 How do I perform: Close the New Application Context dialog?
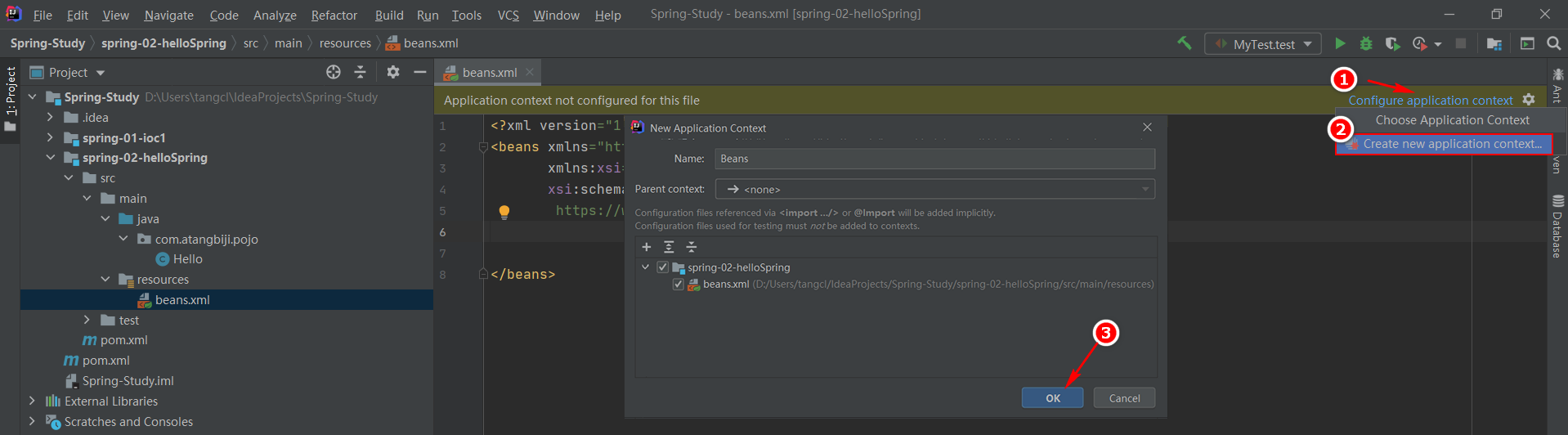1147,128
